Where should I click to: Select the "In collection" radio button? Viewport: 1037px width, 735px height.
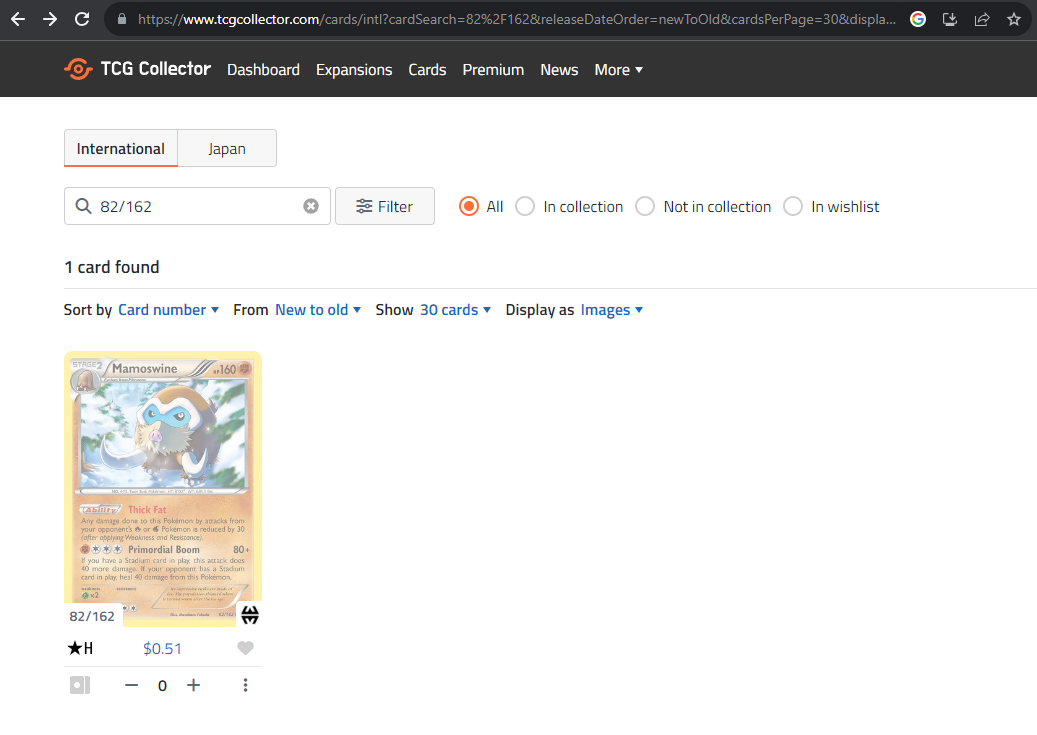pyautogui.click(x=525, y=206)
